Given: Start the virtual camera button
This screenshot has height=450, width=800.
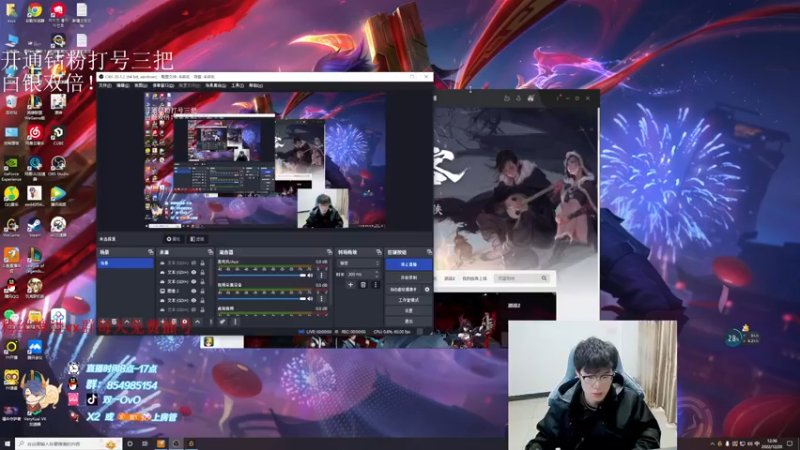Looking at the screenshot, I should point(404,289).
